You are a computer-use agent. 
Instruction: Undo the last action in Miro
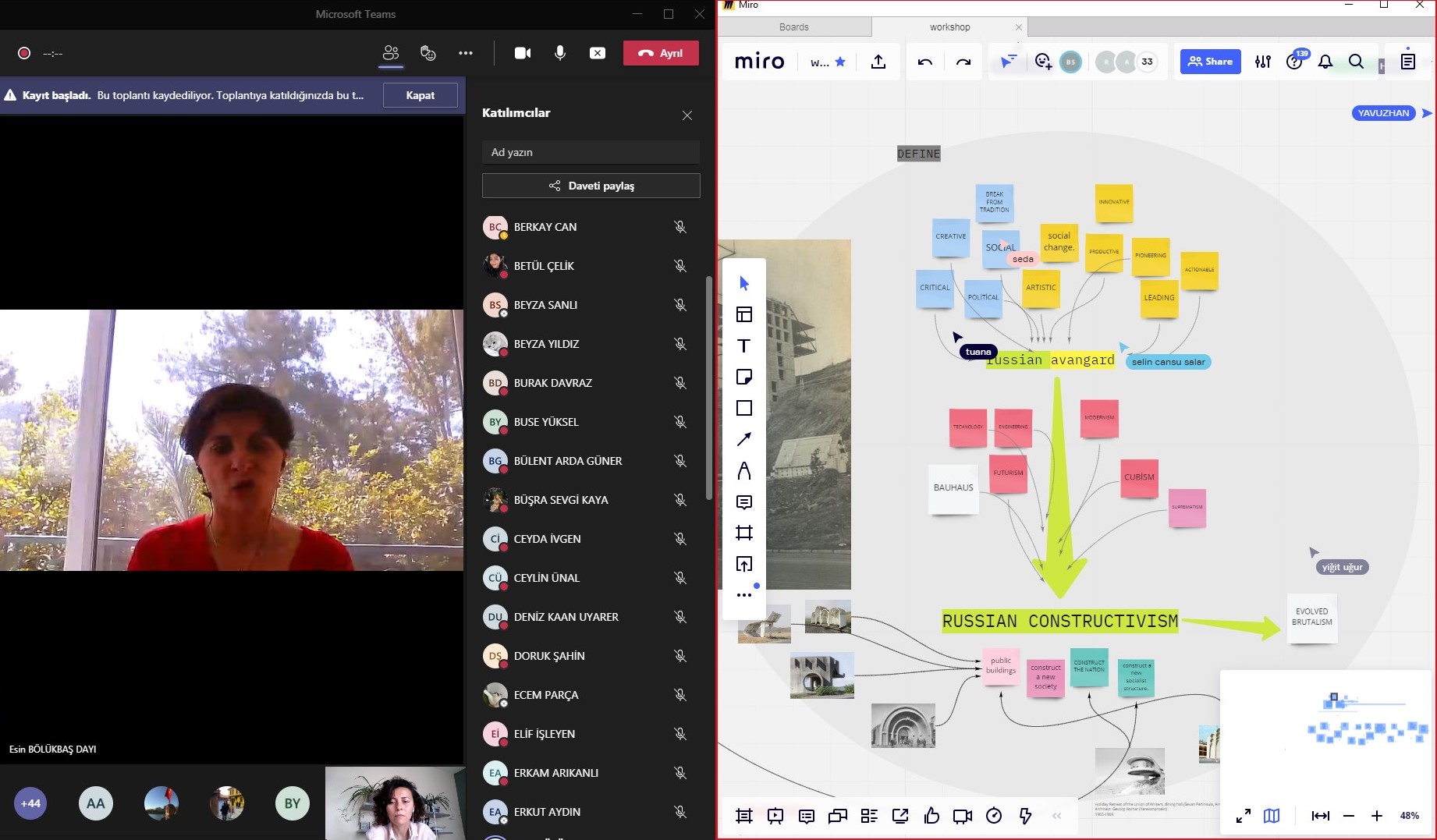pyautogui.click(x=925, y=62)
